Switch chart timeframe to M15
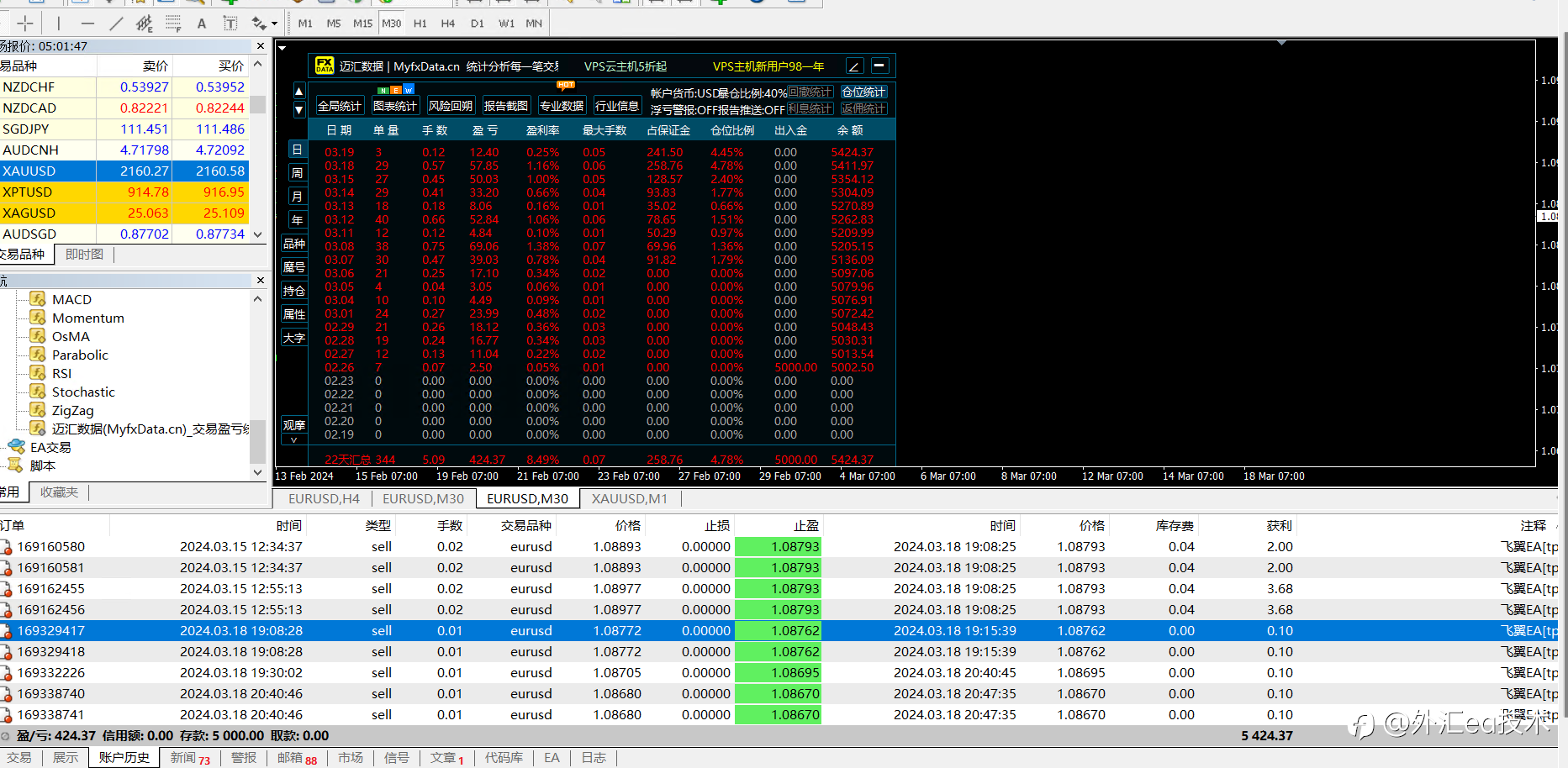Image resolution: width=1568 pixels, height=768 pixels. click(362, 24)
